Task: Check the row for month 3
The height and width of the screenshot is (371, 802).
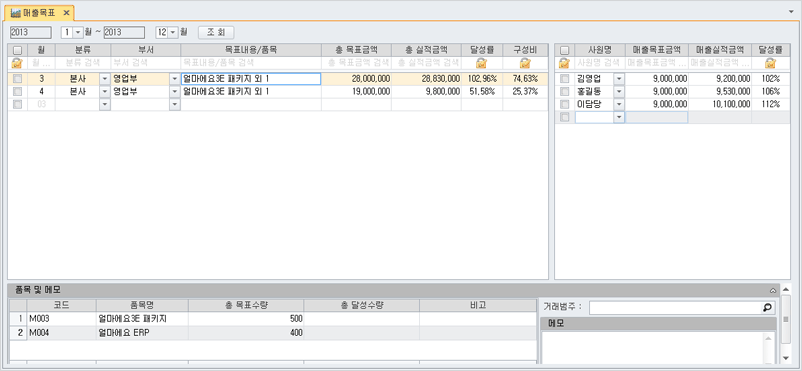Action: [17, 79]
